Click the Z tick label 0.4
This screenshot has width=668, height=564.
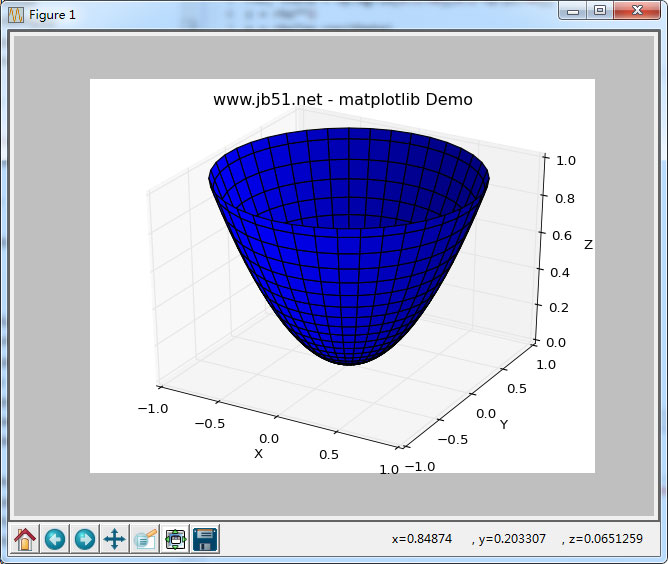[x=559, y=272]
